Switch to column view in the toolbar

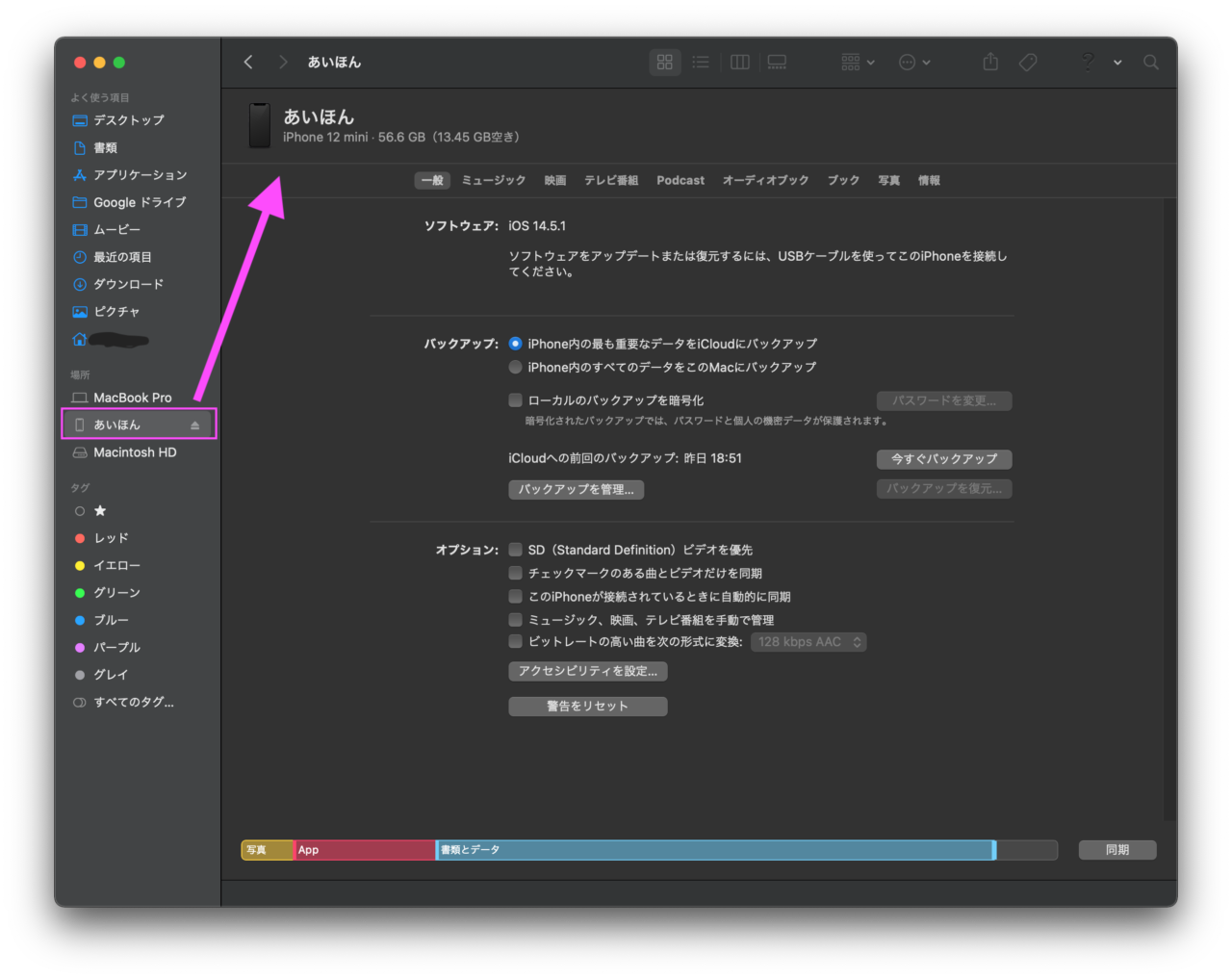(x=739, y=62)
